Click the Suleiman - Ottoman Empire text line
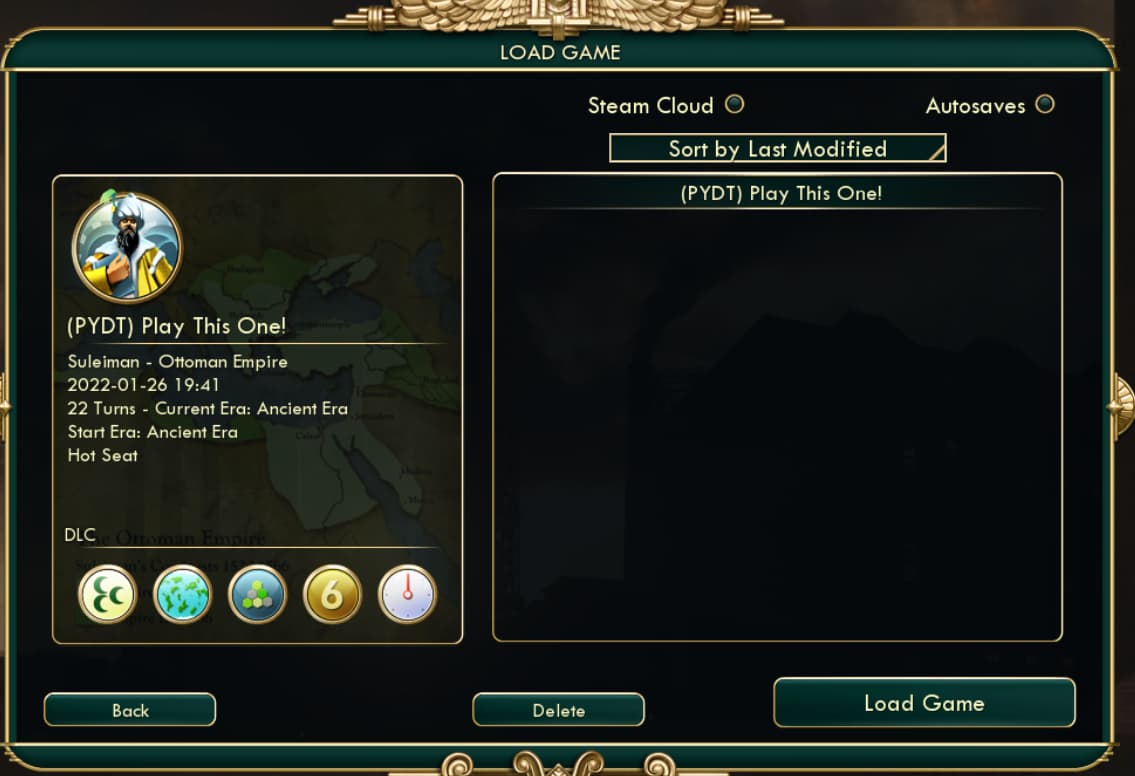The image size is (1135, 776). tap(177, 361)
